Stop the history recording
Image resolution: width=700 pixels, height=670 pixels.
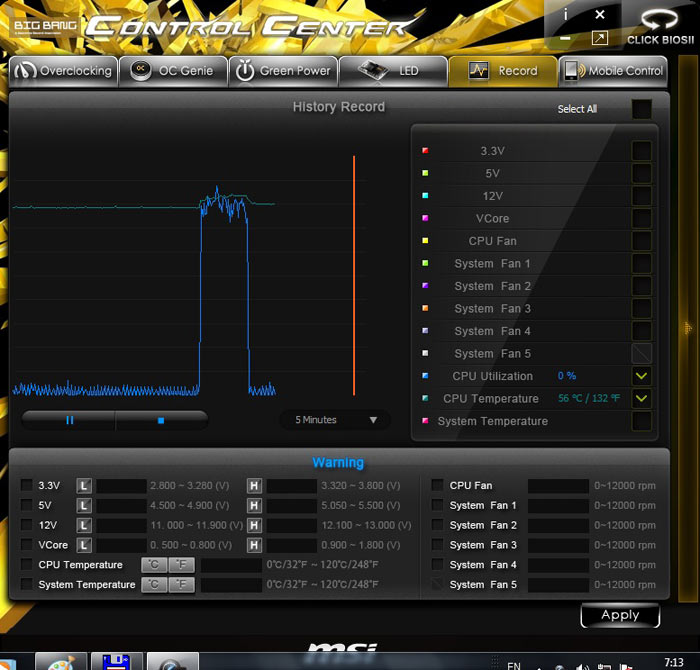(x=161, y=420)
